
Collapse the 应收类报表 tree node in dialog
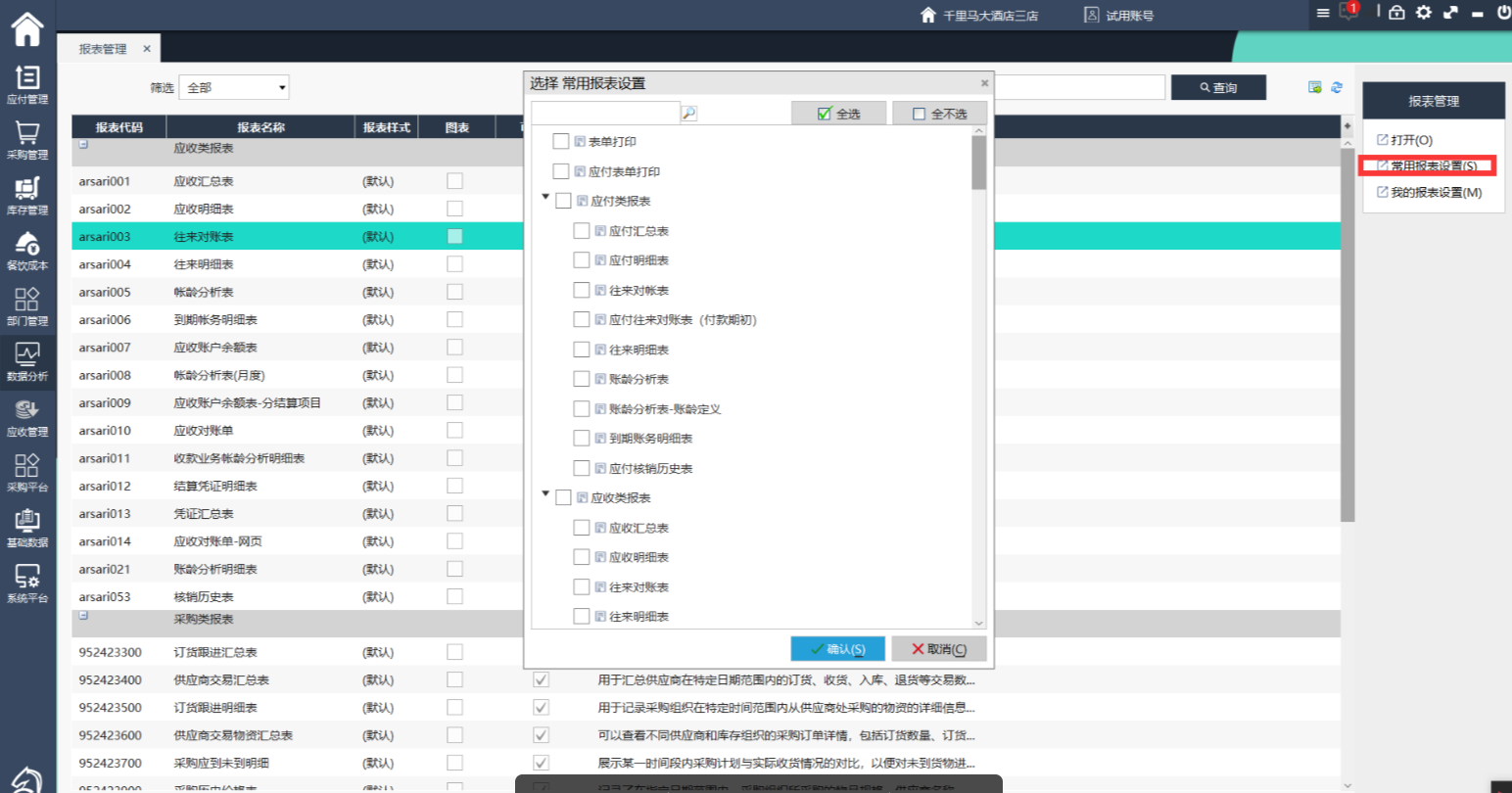(x=545, y=494)
